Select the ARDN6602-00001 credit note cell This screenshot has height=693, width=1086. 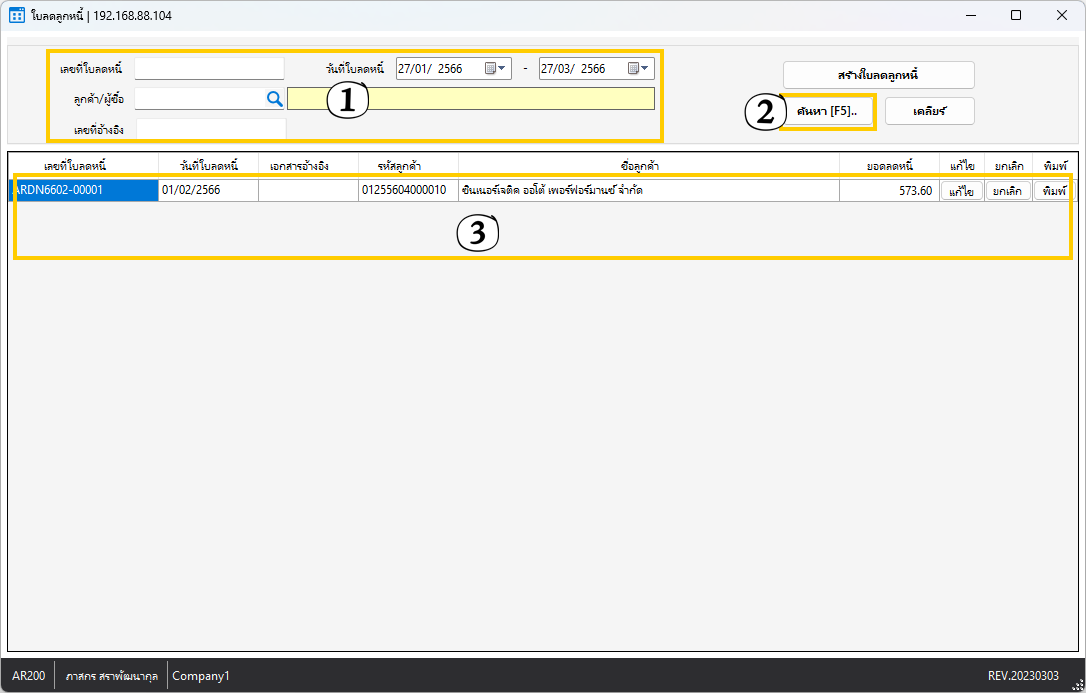pyautogui.click(x=84, y=190)
